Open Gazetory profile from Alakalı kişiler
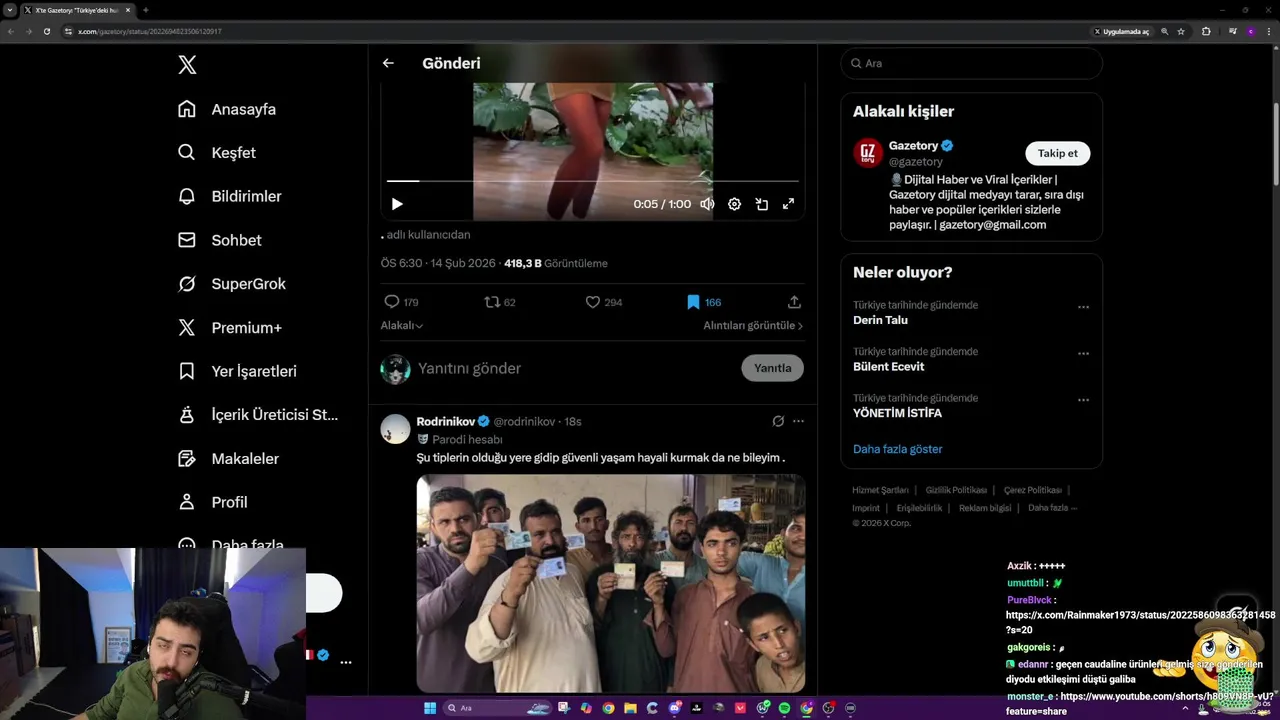 click(x=913, y=146)
